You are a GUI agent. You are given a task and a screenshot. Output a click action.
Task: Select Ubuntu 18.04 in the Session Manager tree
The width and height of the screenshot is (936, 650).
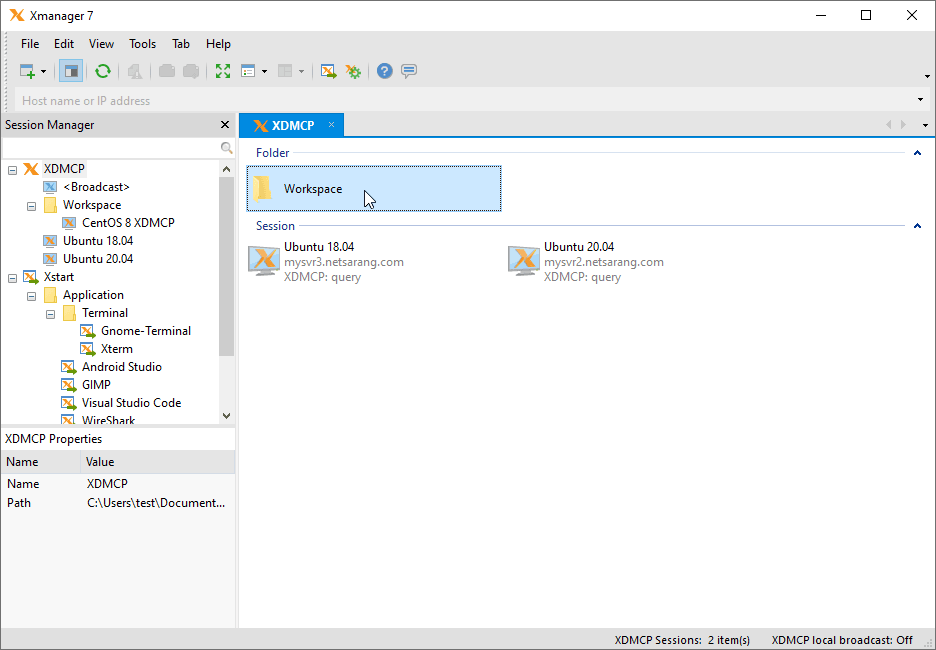(98, 241)
